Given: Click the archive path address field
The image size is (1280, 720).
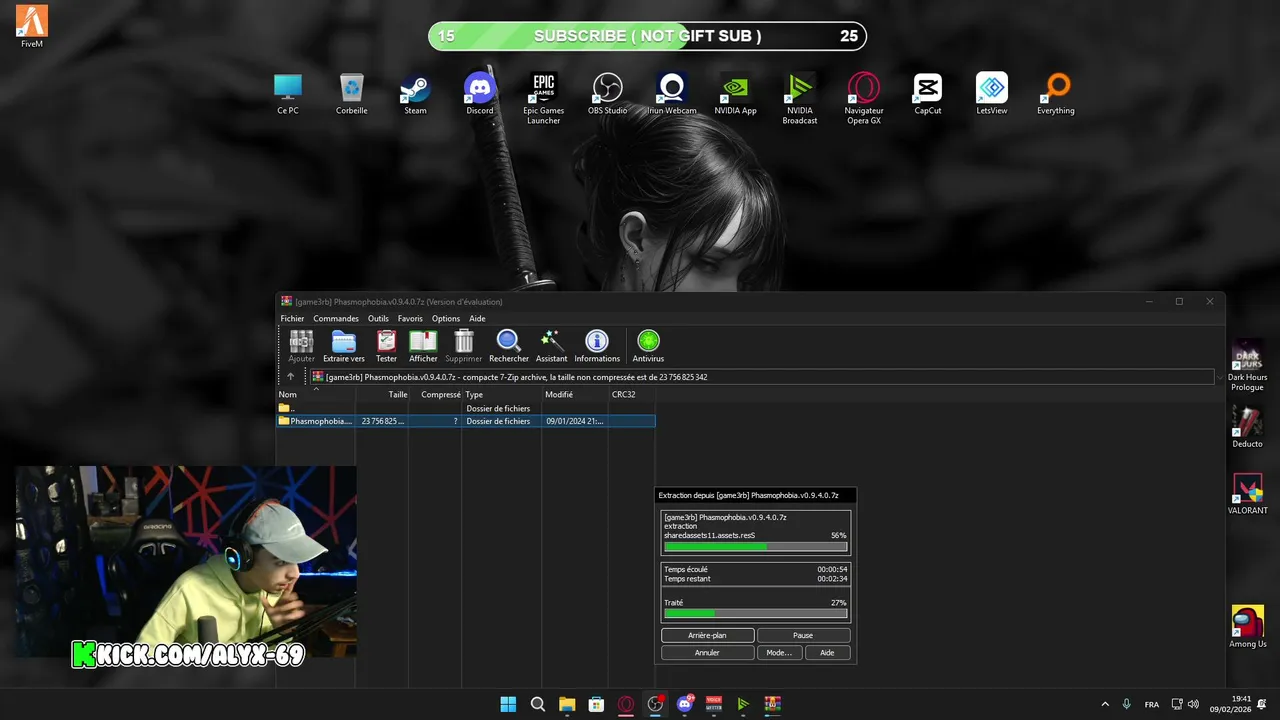Looking at the screenshot, I should coord(760,377).
